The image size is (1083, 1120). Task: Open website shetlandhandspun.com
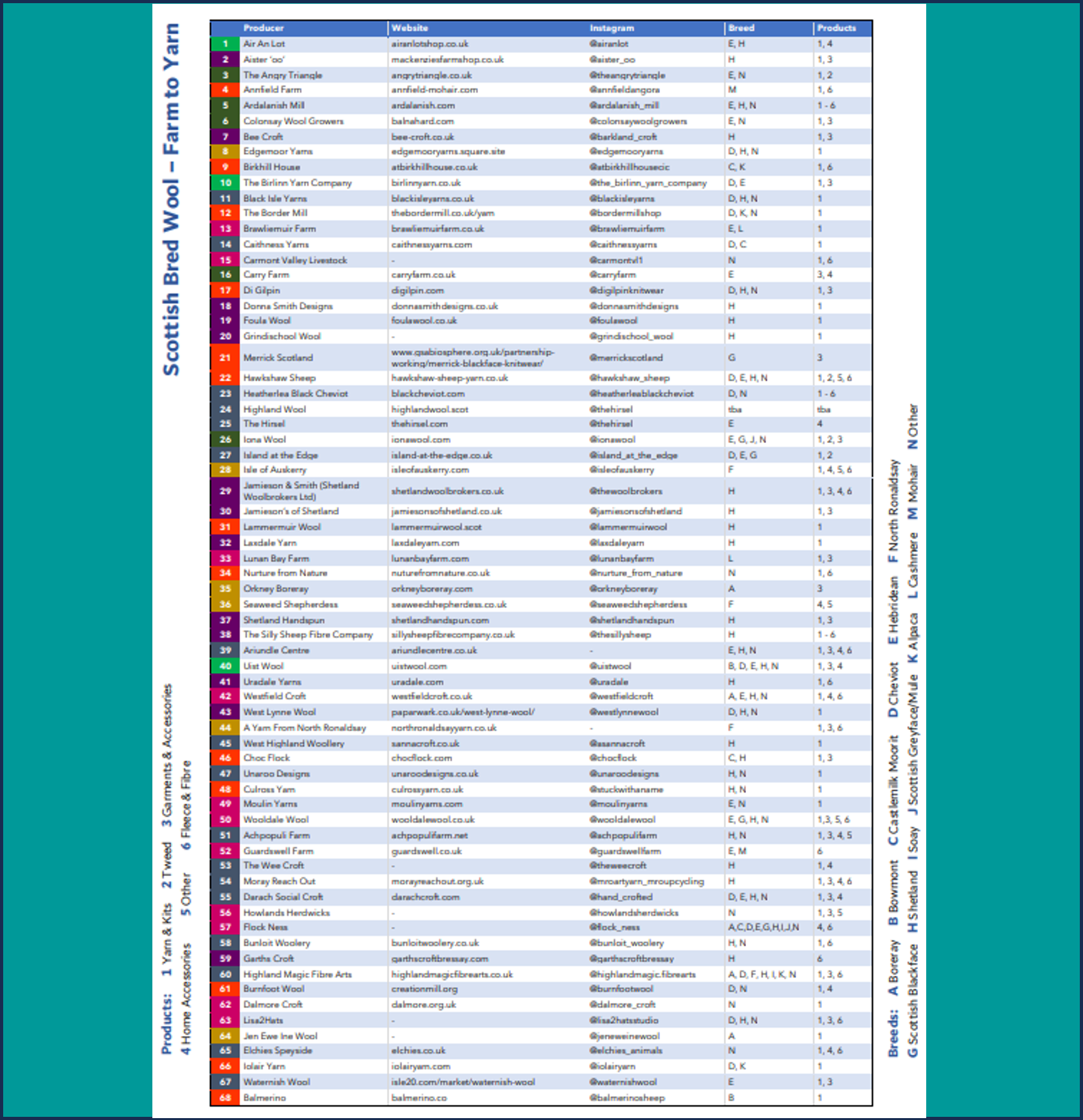(x=439, y=621)
